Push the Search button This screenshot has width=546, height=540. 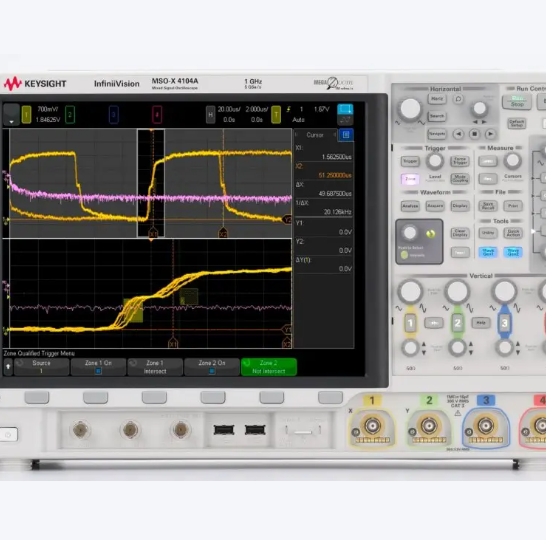[x=437, y=116]
